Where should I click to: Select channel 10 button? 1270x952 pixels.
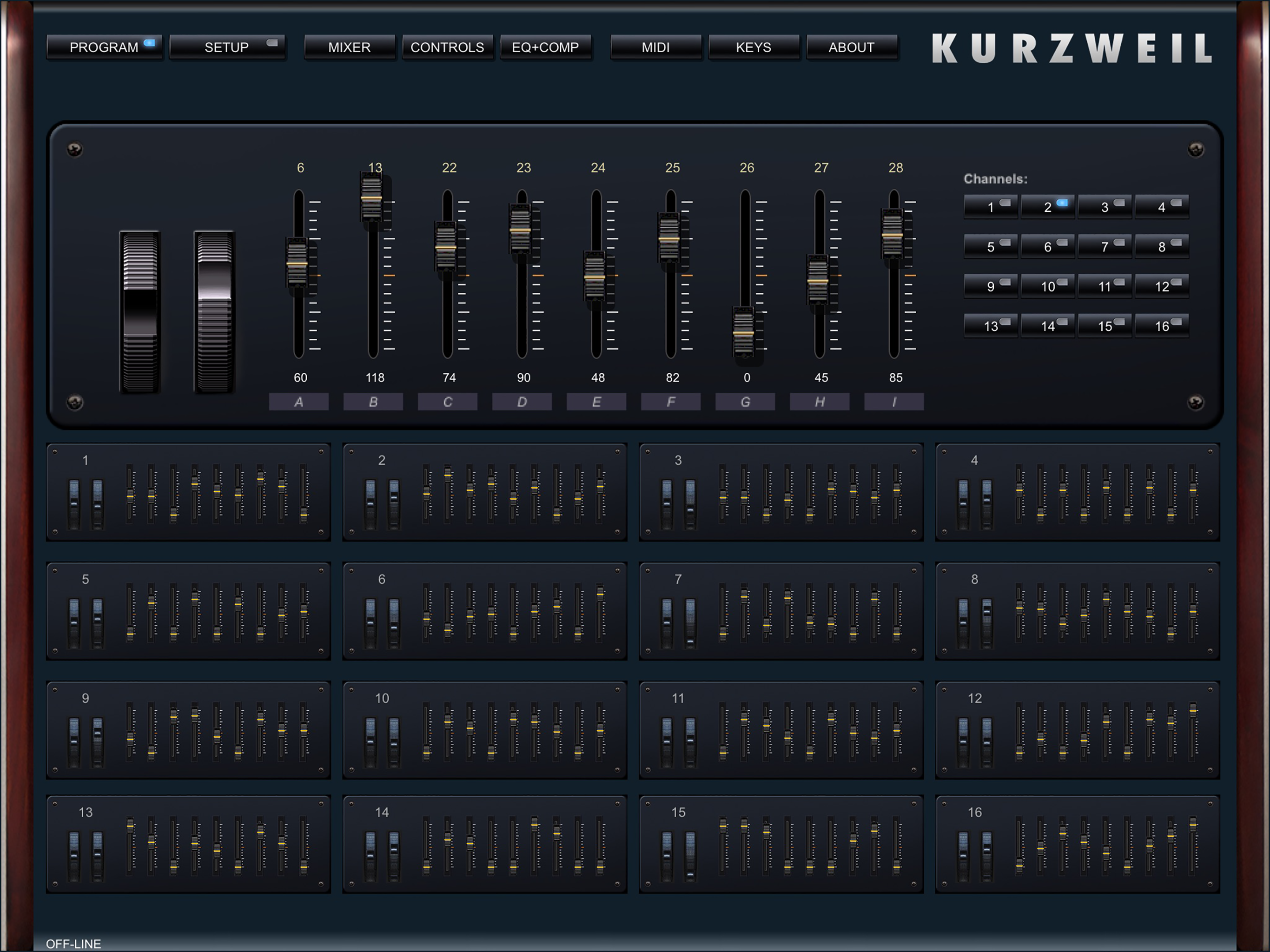point(1048,286)
